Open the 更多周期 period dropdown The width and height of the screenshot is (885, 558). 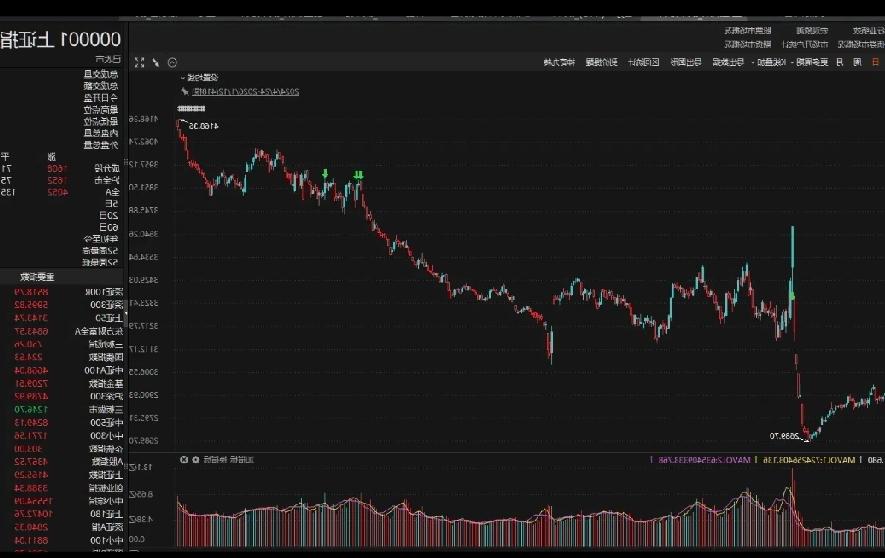[x=809, y=62]
